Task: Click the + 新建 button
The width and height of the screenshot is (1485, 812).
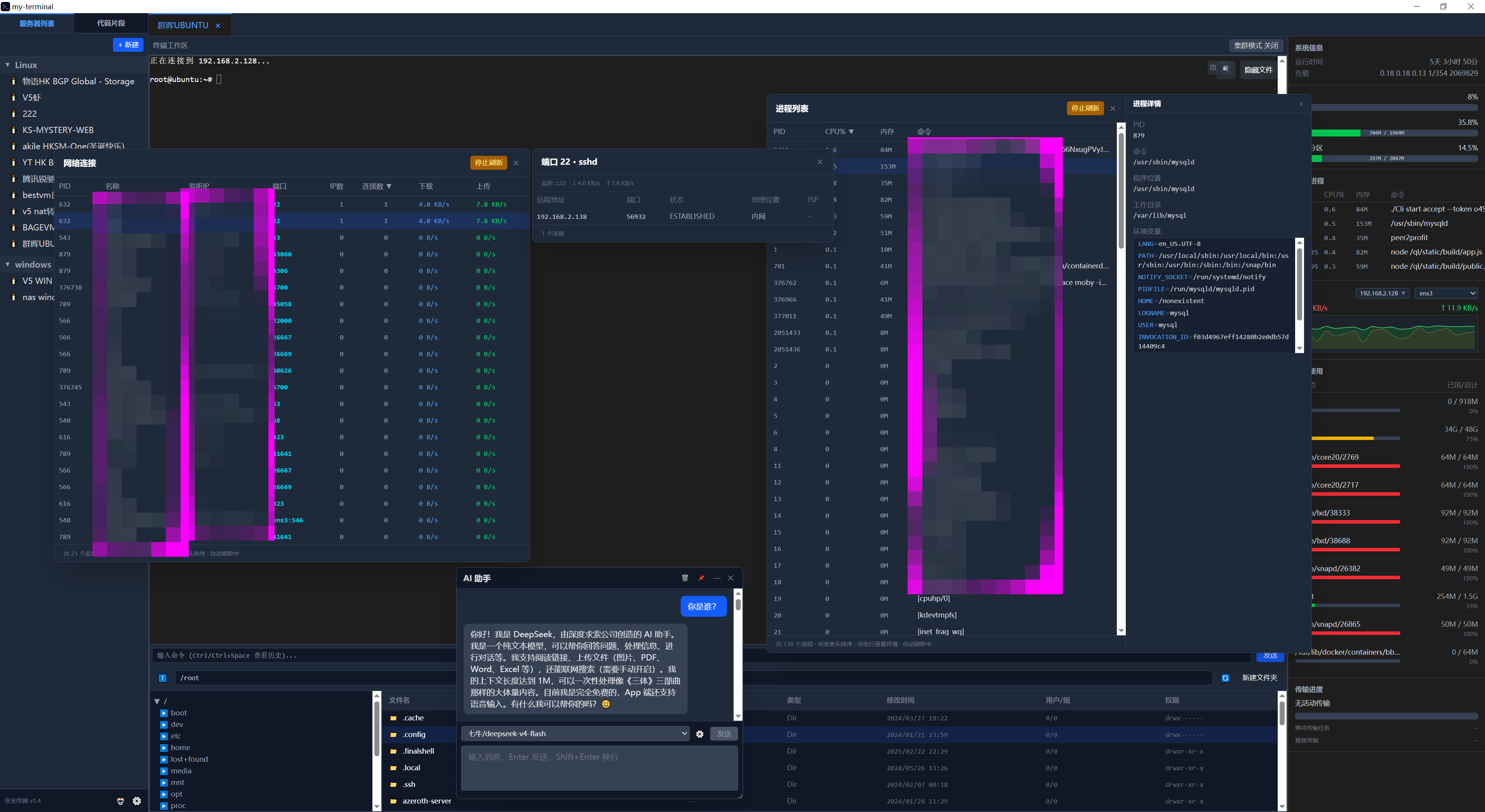Action: point(128,45)
